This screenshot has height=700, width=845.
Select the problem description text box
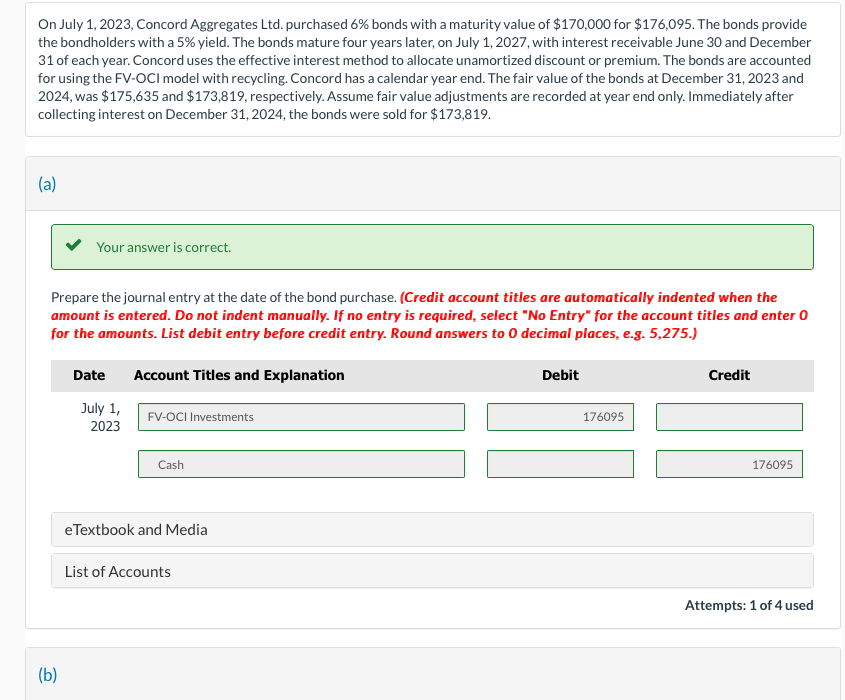coord(422,70)
